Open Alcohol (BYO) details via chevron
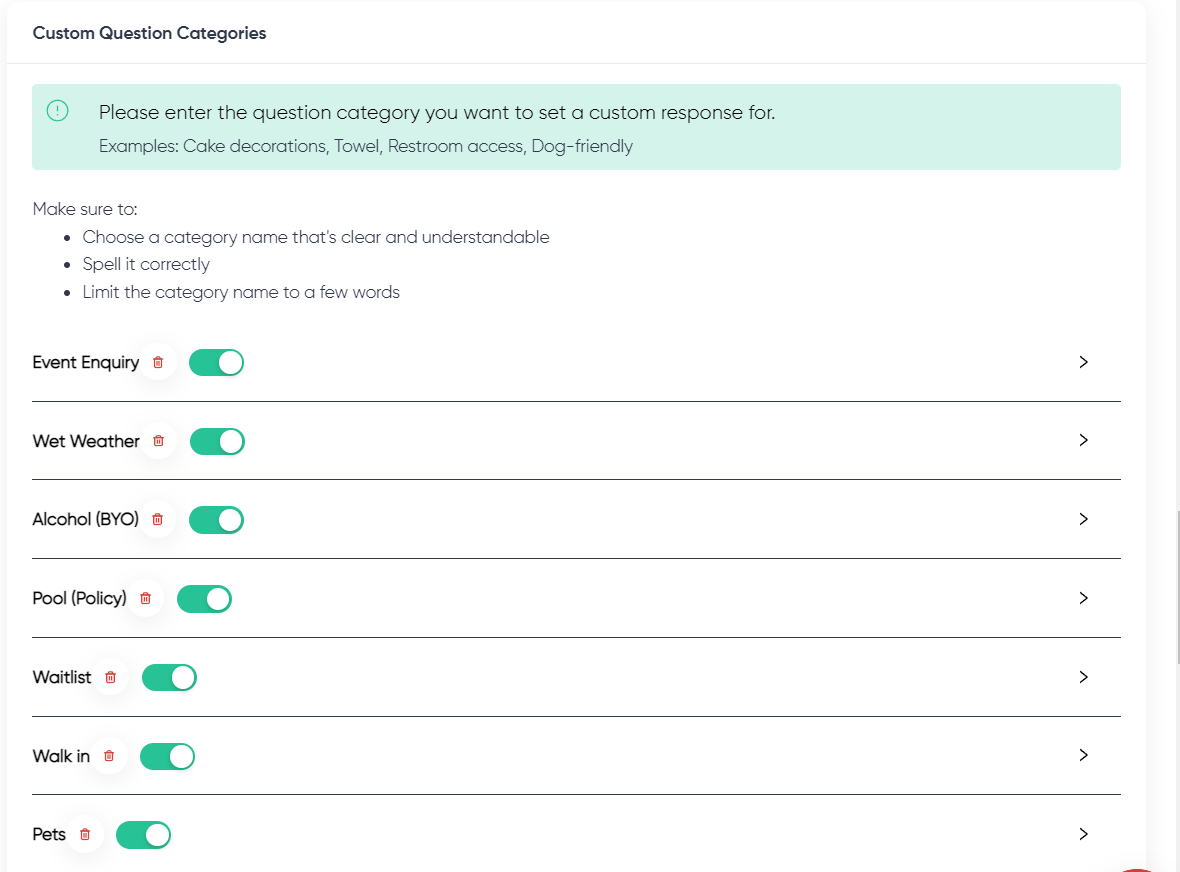The width and height of the screenshot is (1180, 872). (x=1083, y=519)
